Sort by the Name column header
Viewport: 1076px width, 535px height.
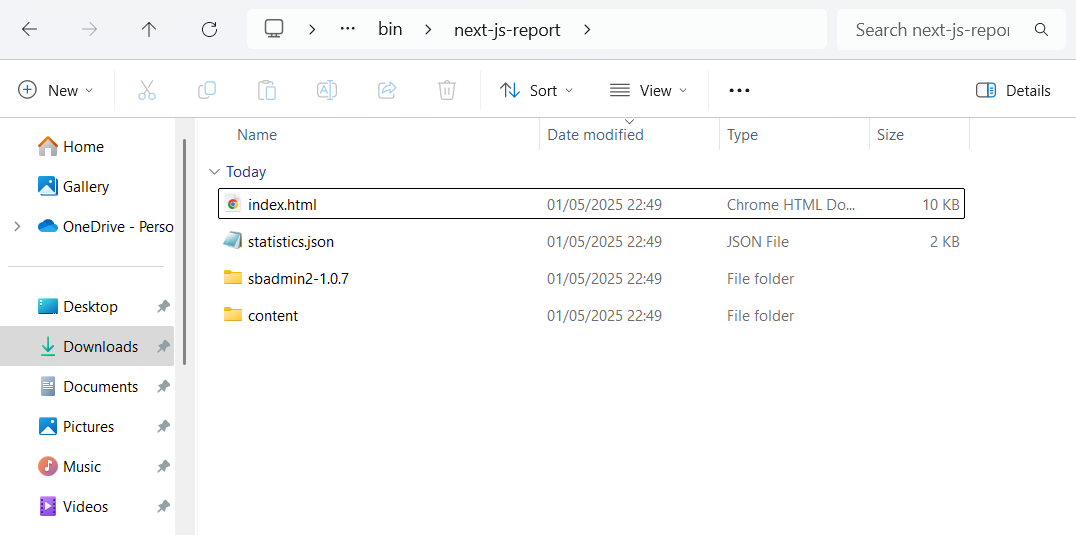pos(257,135)
